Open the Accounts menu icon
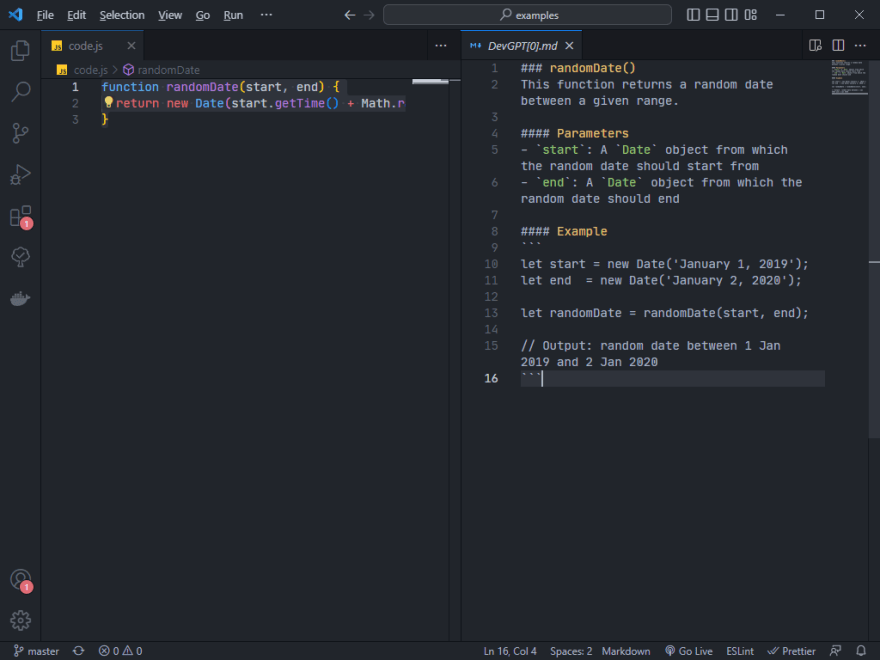The image size is (880, 660). tap(20, 580)
